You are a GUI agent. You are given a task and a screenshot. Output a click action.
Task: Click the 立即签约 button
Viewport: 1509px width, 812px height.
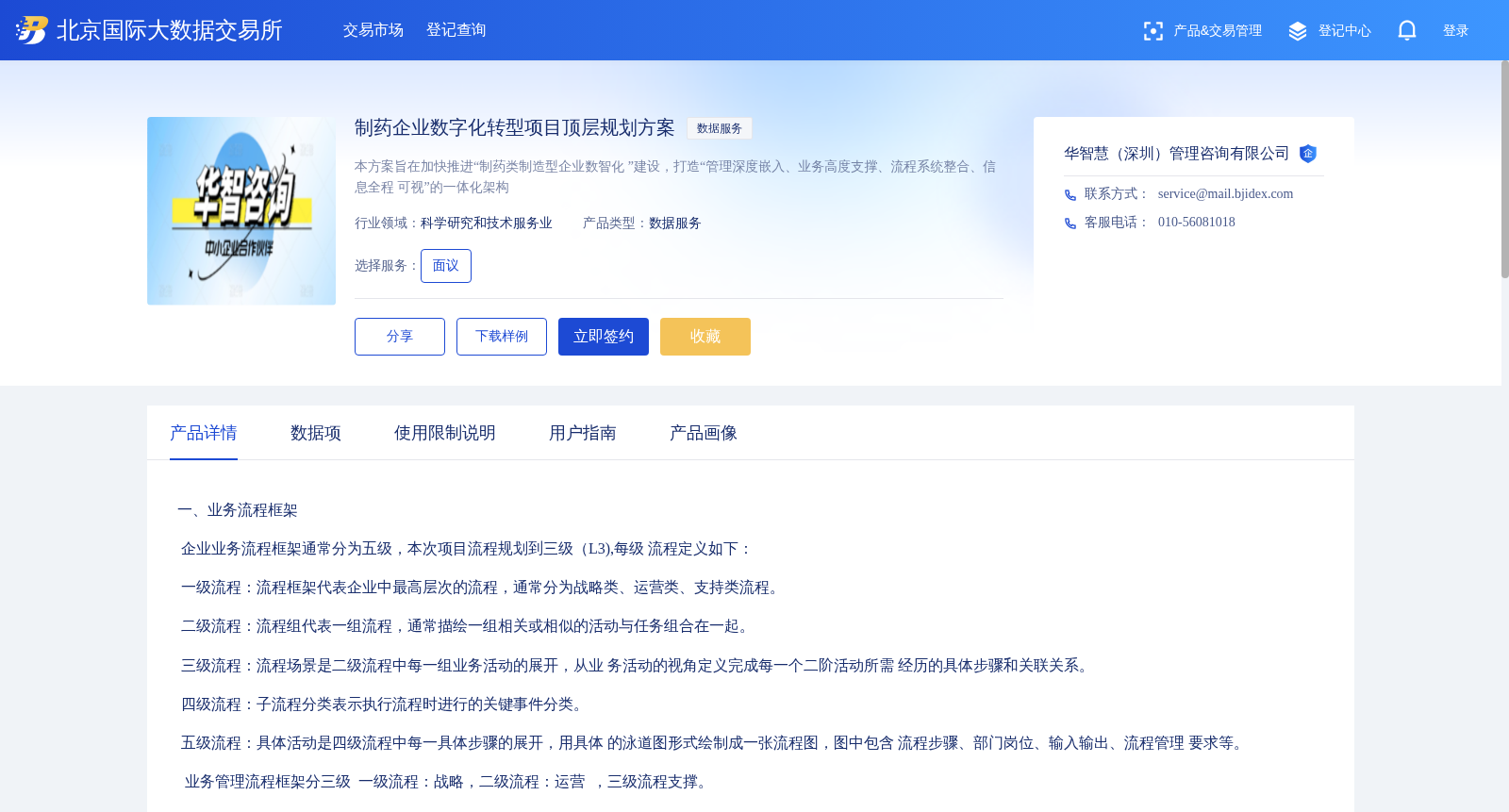[x=604, y=337]
